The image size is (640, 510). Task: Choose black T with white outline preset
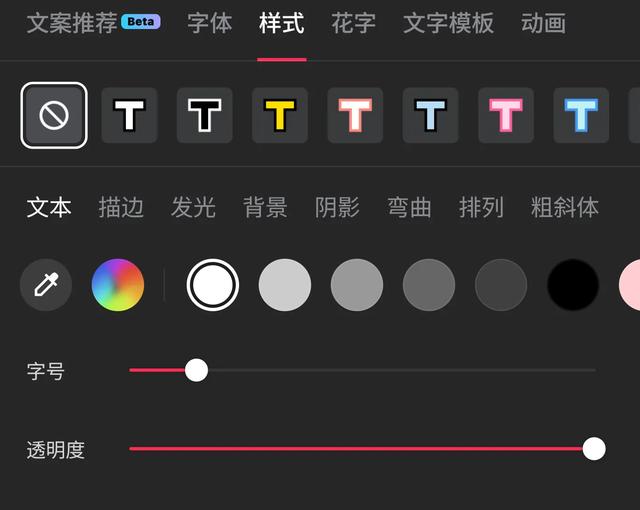204,115
